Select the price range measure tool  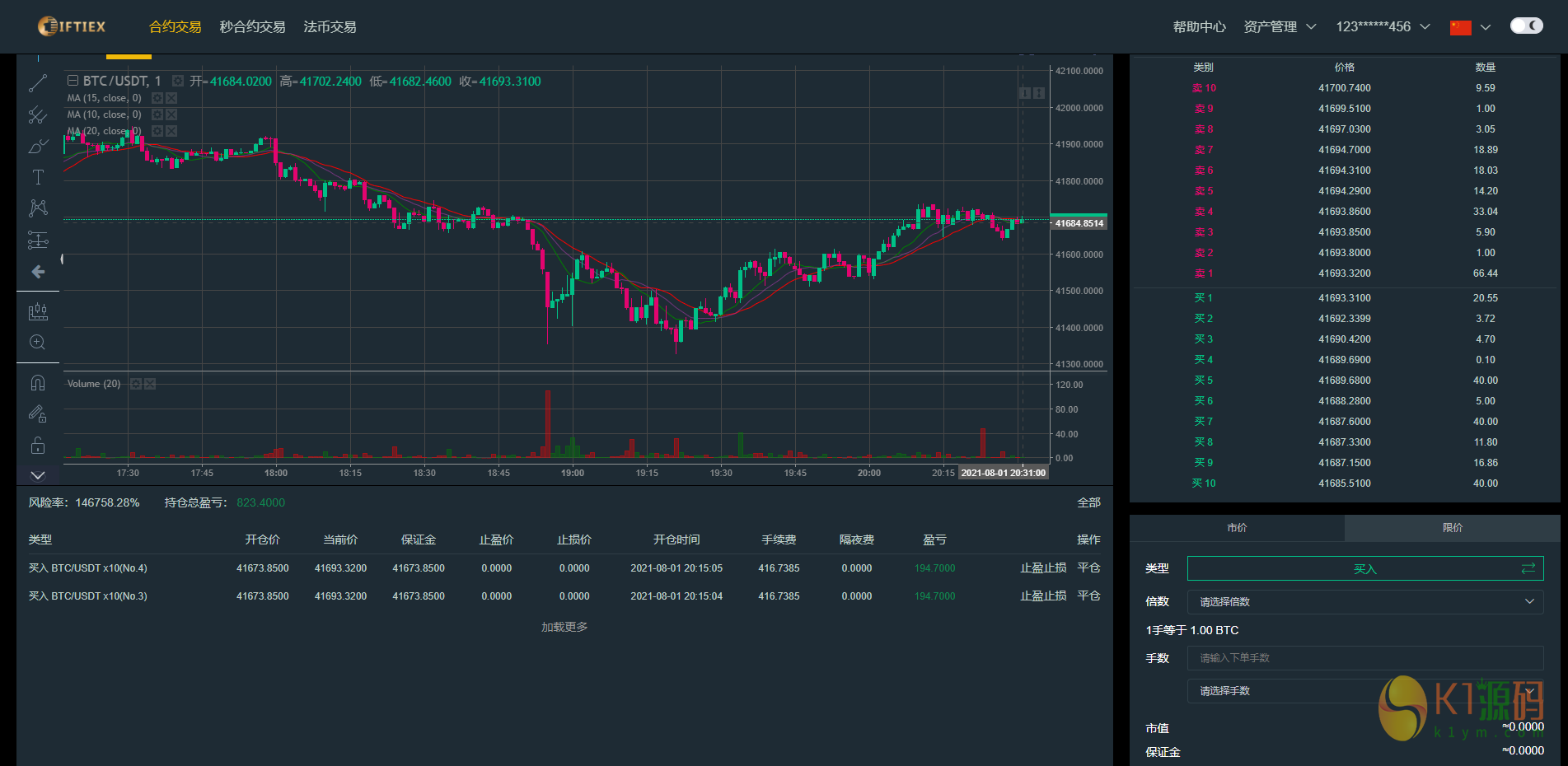point(38,311)
